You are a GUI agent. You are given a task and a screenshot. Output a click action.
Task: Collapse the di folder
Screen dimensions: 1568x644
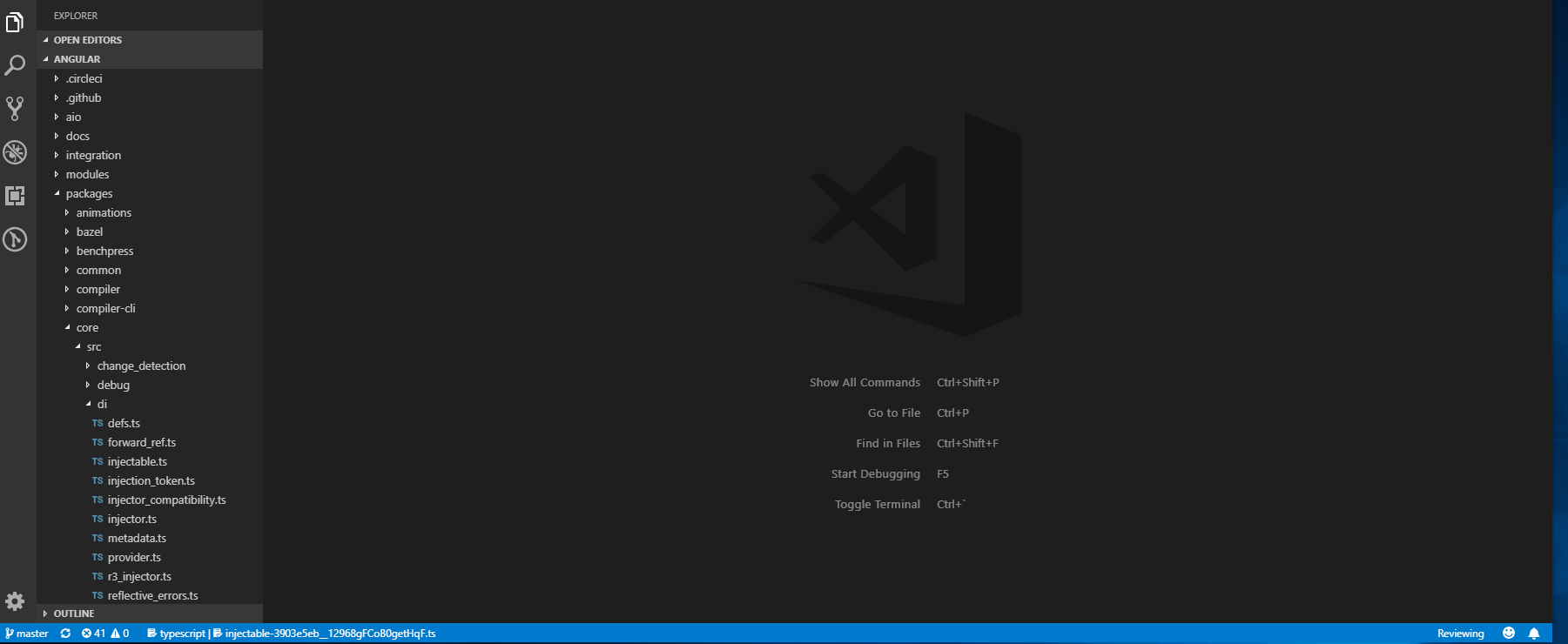(150, 404)
